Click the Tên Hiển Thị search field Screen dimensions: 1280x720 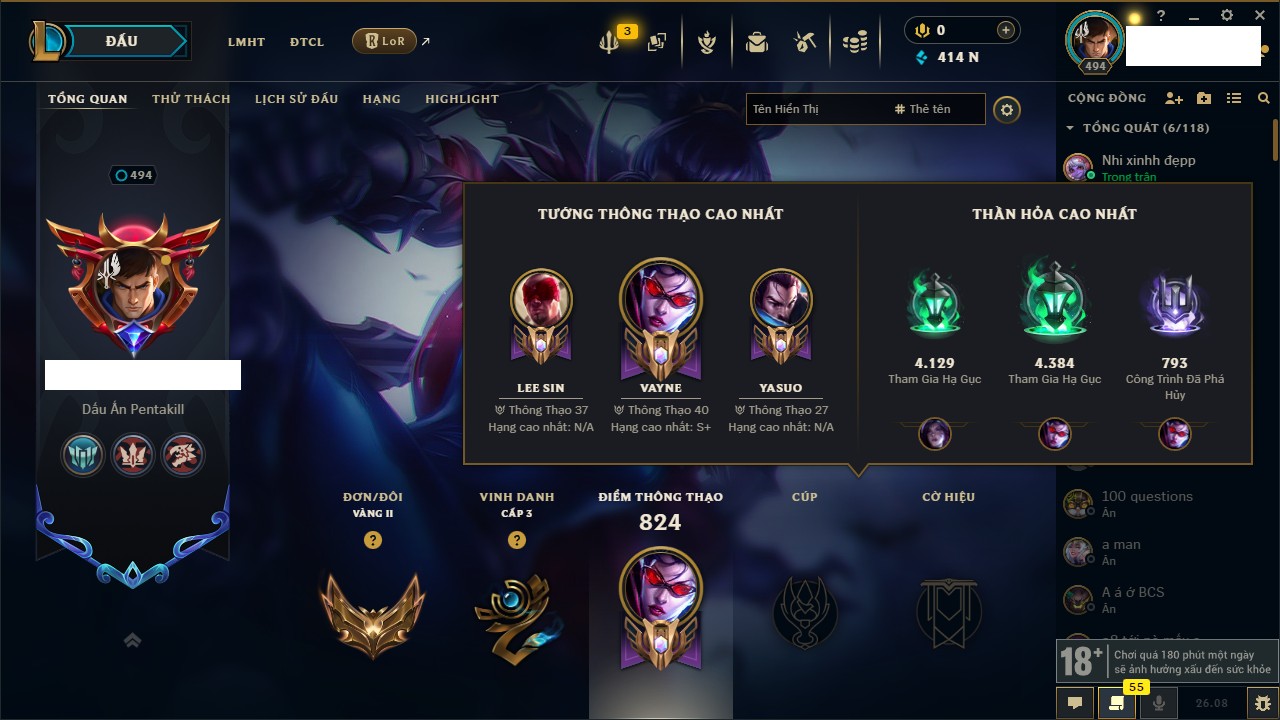point(816,109)
